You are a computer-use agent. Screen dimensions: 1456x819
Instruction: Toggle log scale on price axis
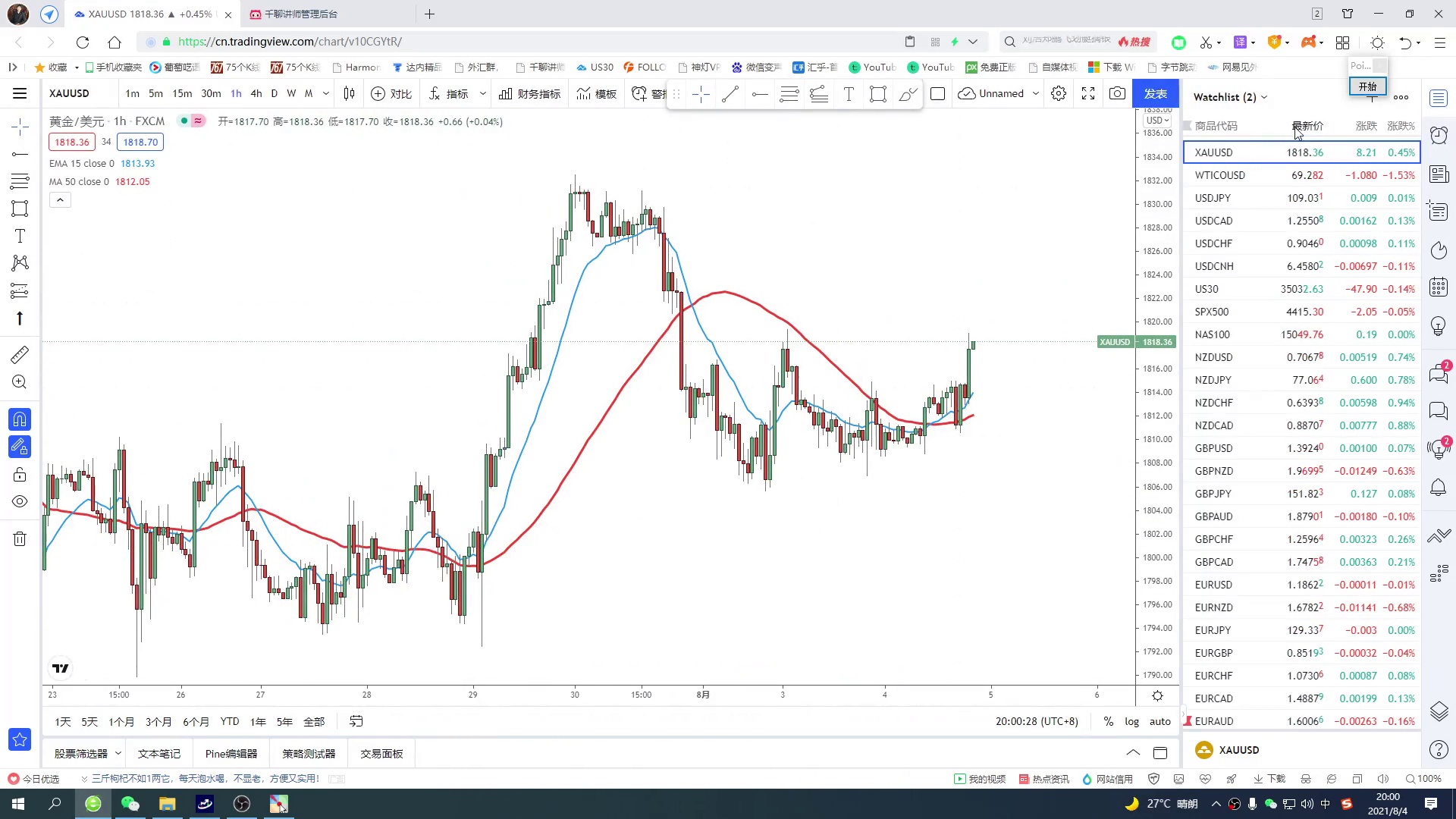point(1131,721)
